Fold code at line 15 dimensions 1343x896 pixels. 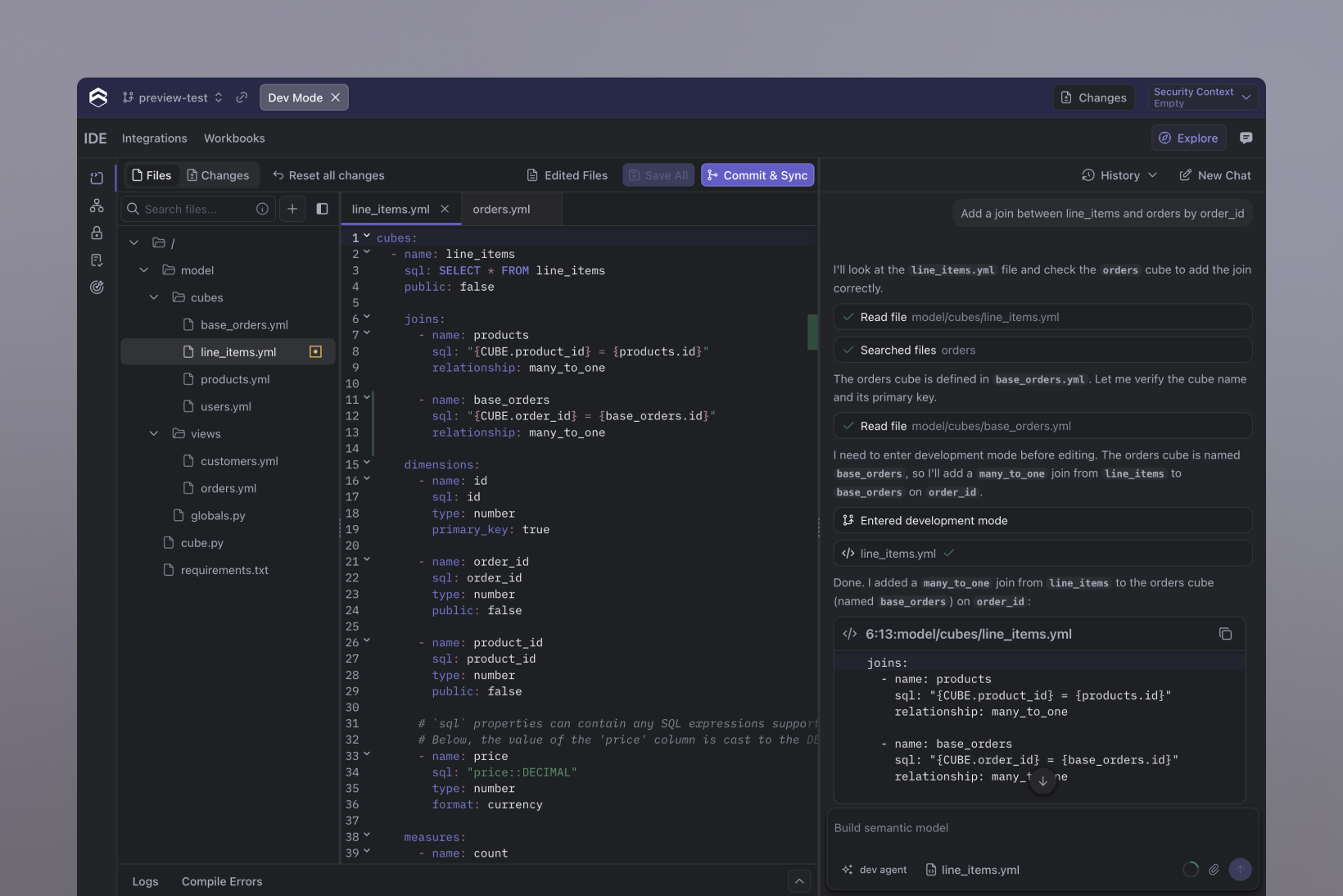pos(367,462)
